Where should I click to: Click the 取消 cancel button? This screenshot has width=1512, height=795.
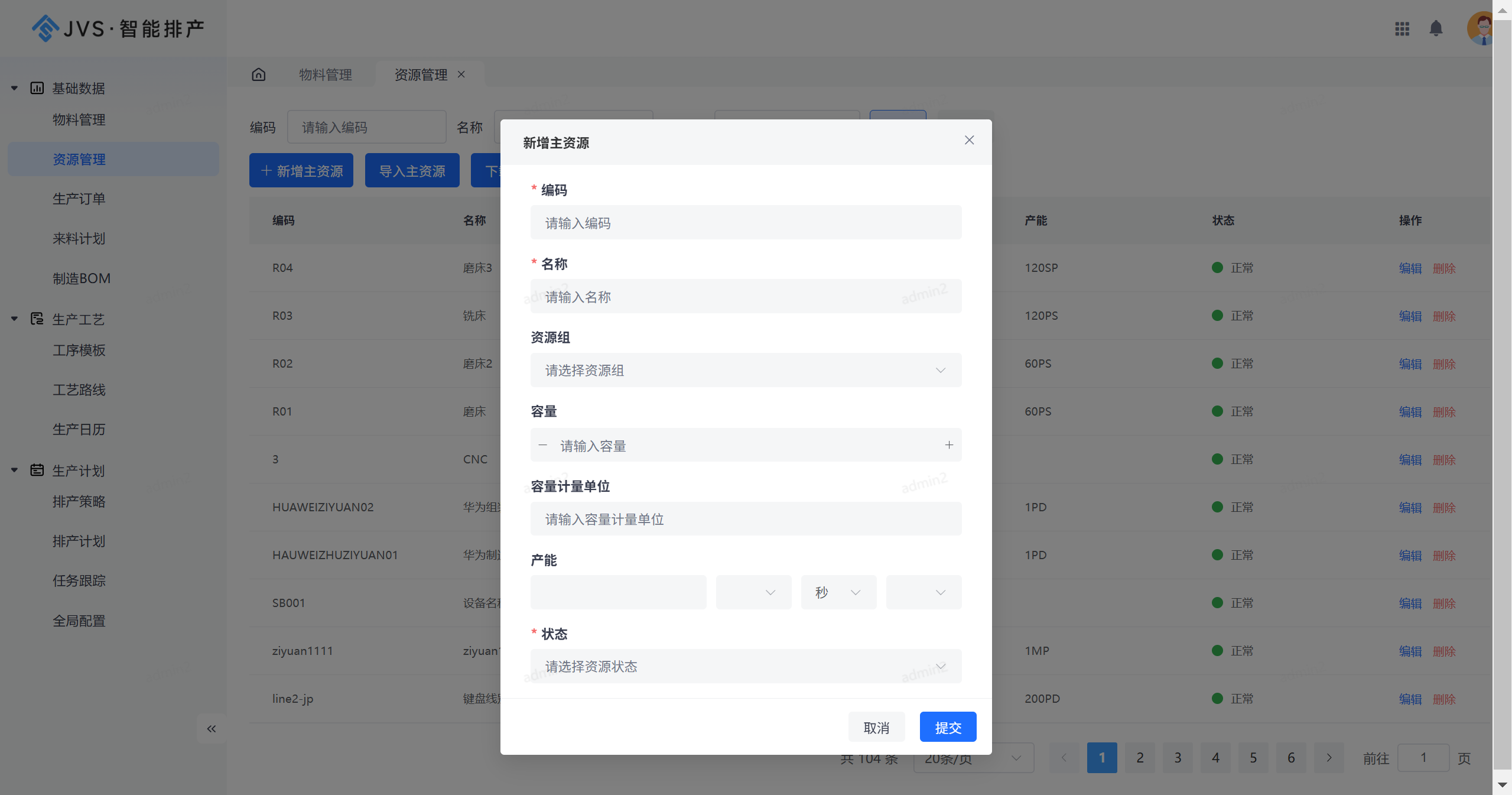pos(876,728)
